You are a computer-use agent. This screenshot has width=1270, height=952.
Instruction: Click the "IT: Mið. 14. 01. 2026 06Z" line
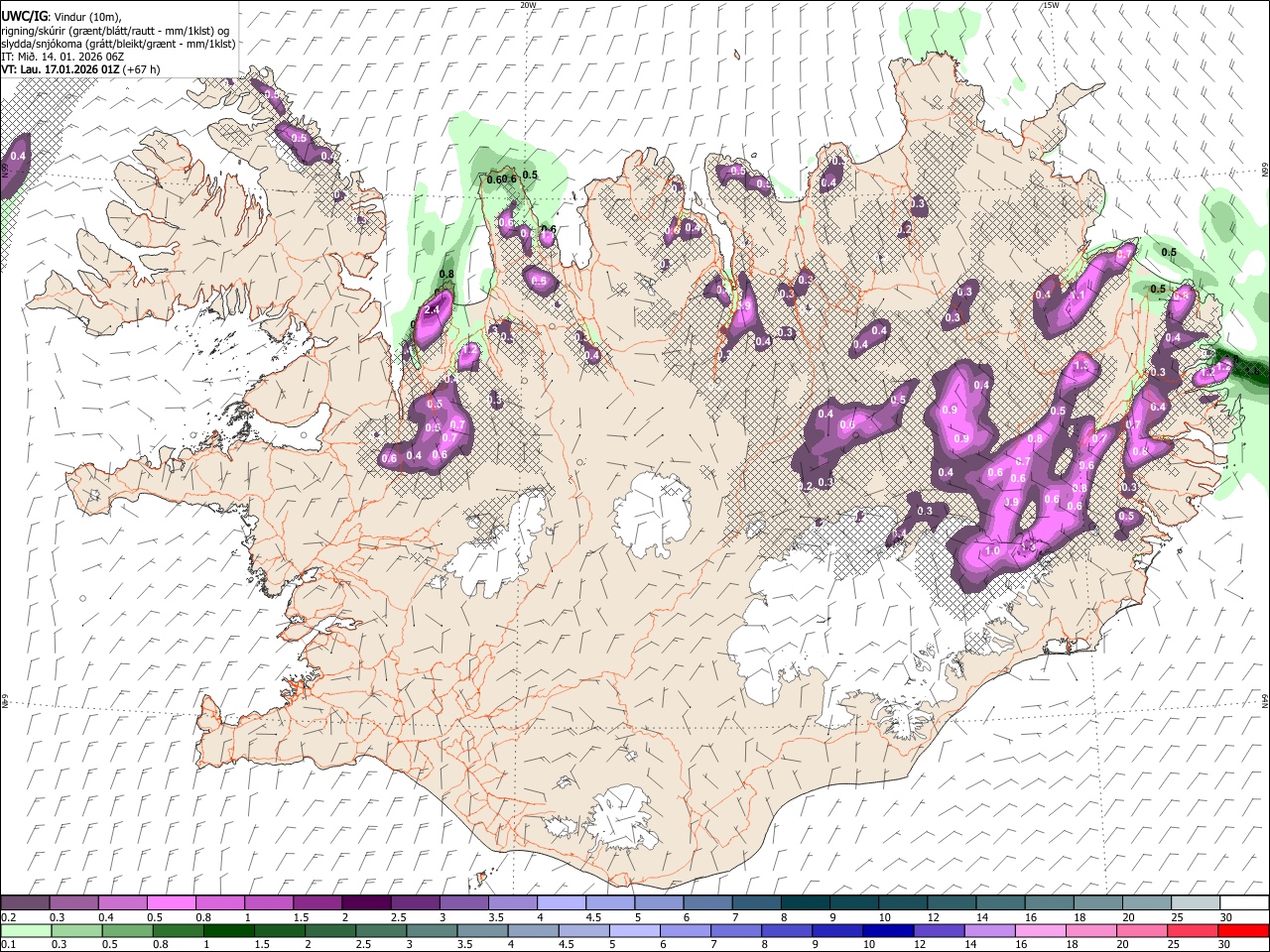pos(63,57)
